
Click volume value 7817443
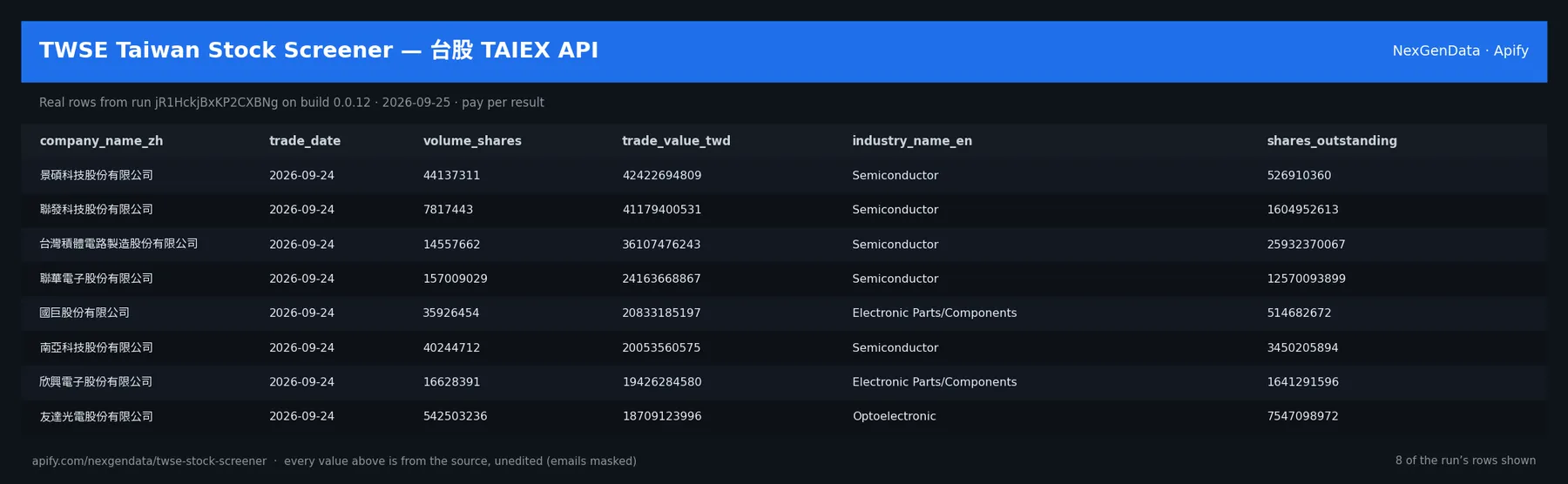pos(448,210)
